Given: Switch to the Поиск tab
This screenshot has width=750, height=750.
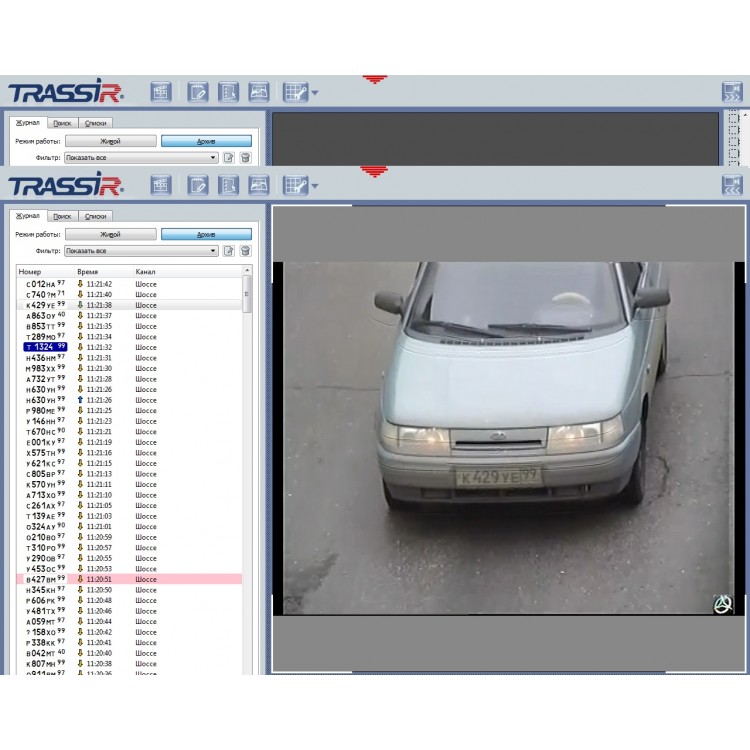Looking at the screenshot, I should coord(62,216).
